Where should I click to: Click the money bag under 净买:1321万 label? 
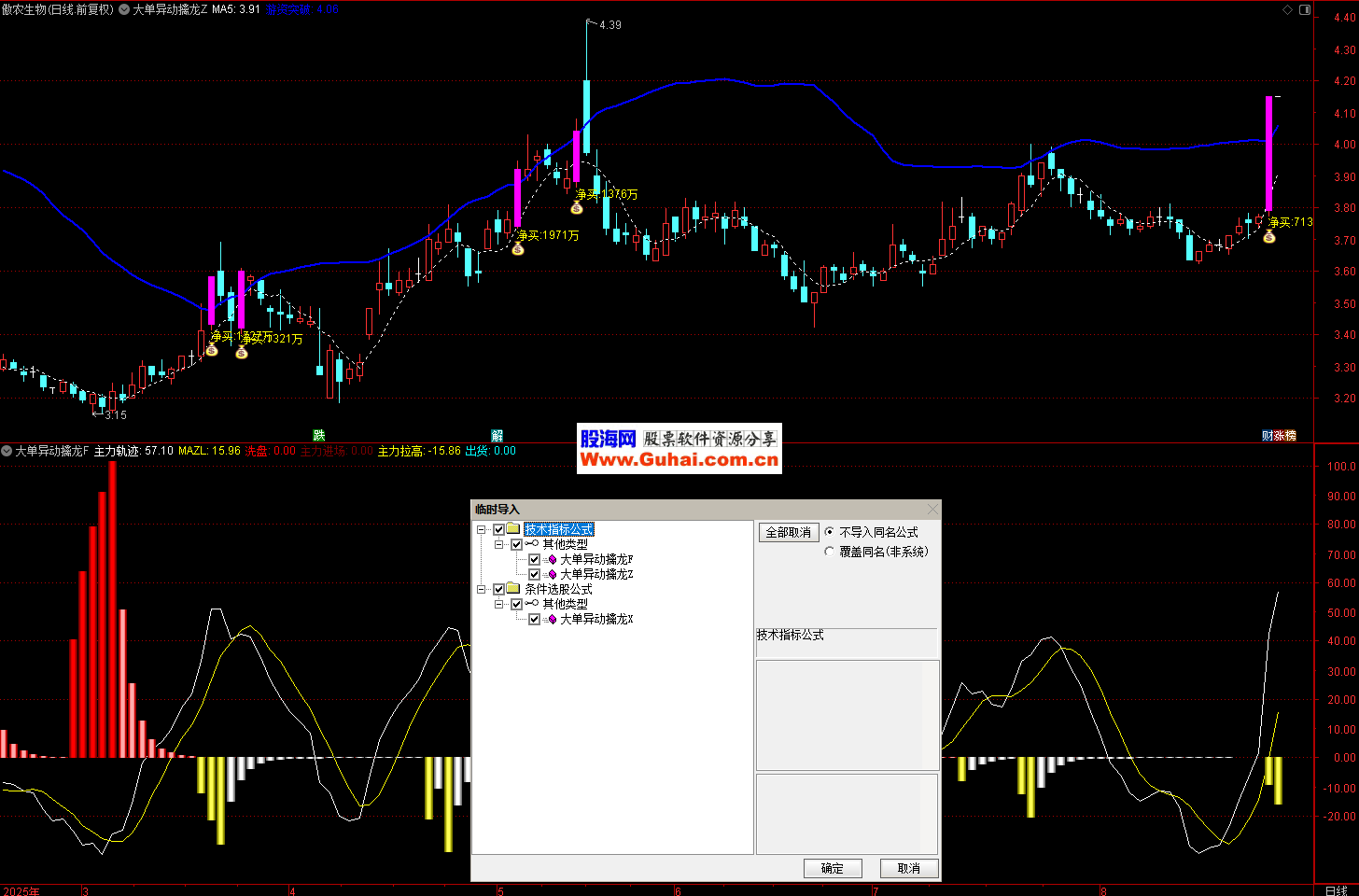click(242, 353)
